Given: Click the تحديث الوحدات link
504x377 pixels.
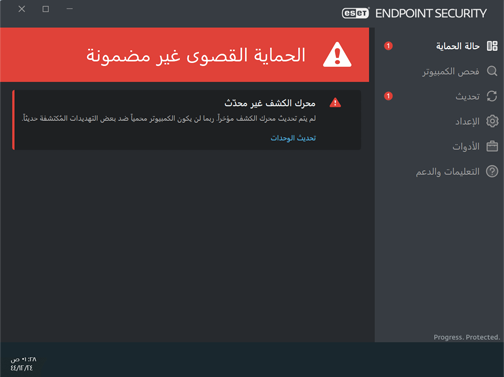Looking at the screenshot, I should click(293, 138).
